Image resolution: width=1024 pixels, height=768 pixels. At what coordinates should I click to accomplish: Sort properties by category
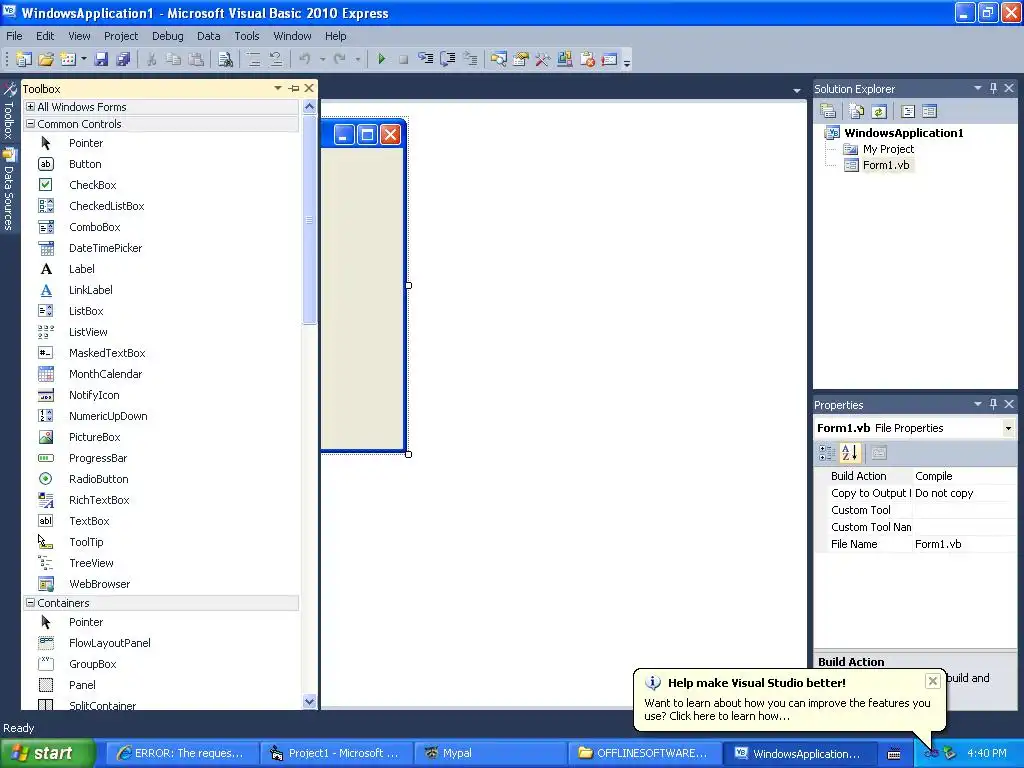827,453
